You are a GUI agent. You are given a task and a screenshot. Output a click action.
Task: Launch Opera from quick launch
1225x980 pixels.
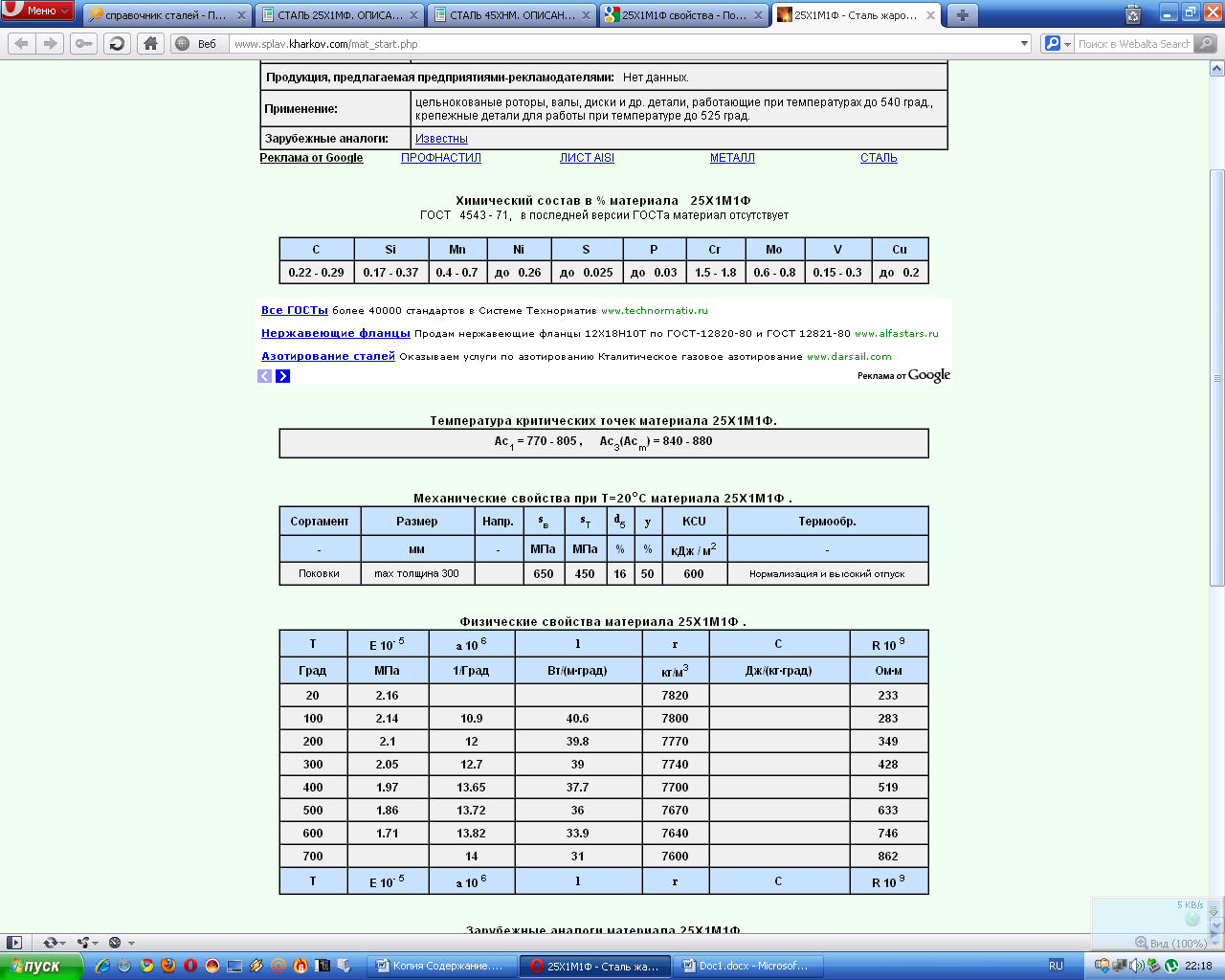point(190,966)
